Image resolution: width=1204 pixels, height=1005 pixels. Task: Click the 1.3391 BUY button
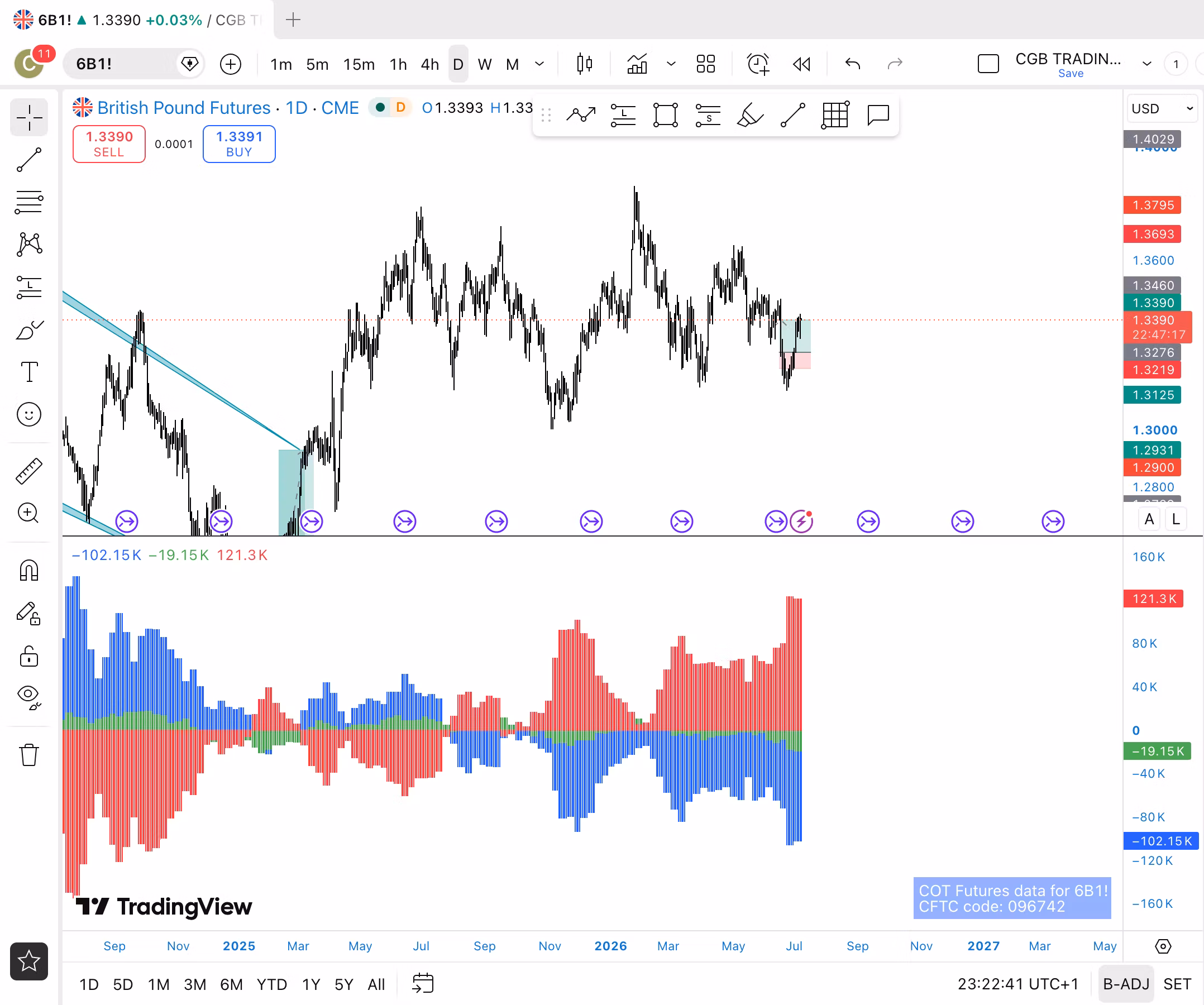[239, 144]
